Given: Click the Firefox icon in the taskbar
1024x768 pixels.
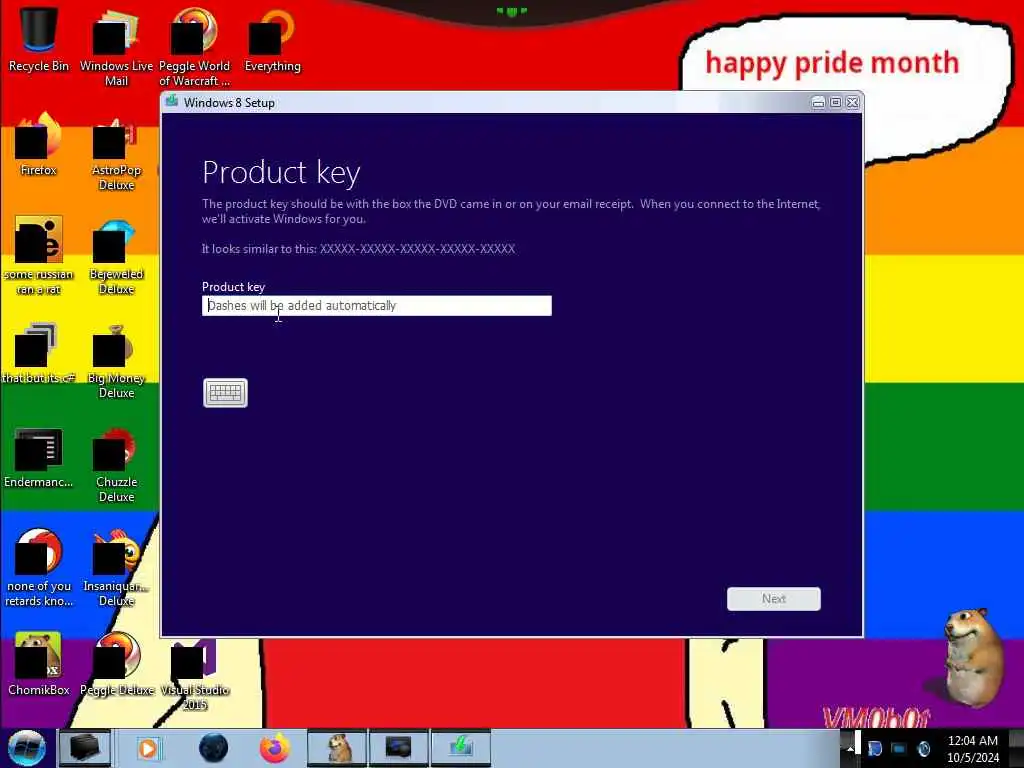Looking at the screenshot, I should (x=274, y=748).
